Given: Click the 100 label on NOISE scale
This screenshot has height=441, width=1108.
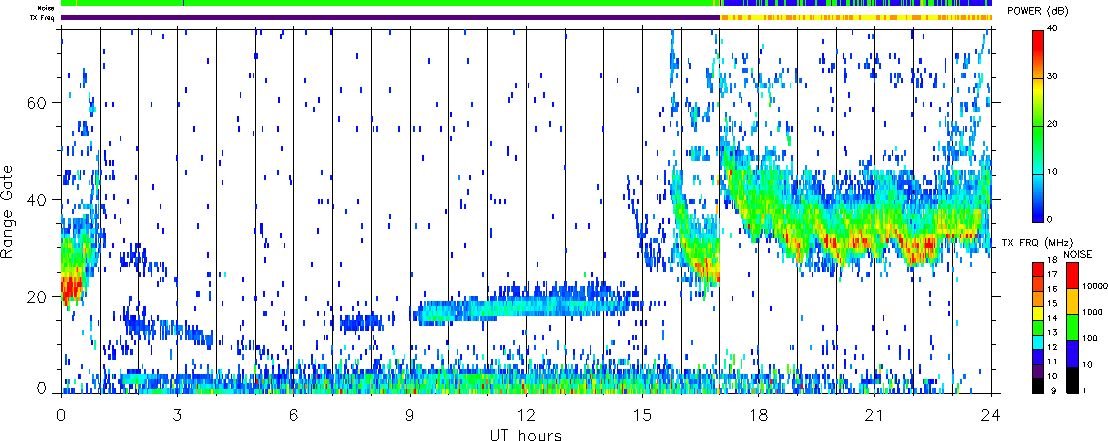Looking at the screenshot, I should tap(1091, 339).
